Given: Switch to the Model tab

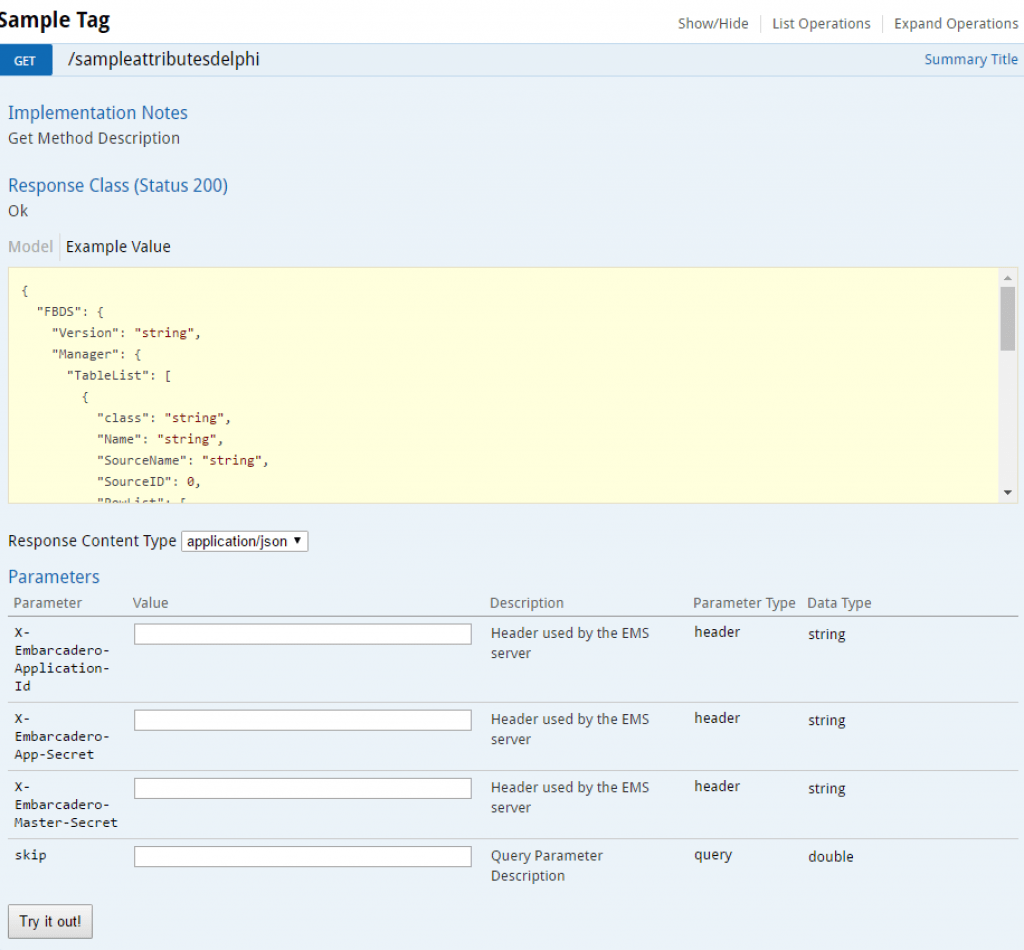Looking at the screenshot, I should [x=30, y=246].
